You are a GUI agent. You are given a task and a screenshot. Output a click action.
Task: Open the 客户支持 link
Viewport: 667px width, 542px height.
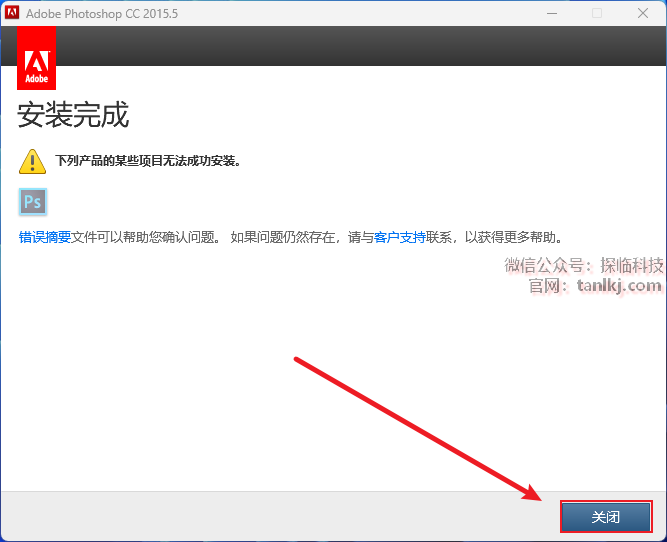click(399, 237)
